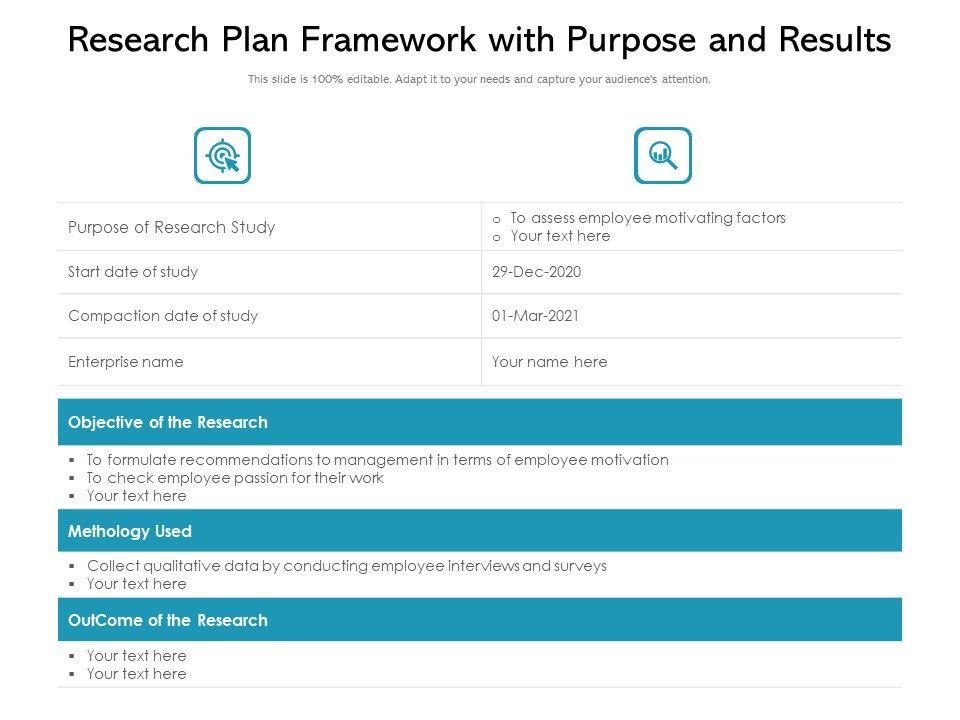
Task: Click the employee passion bullet line
Action: (235, 478)
